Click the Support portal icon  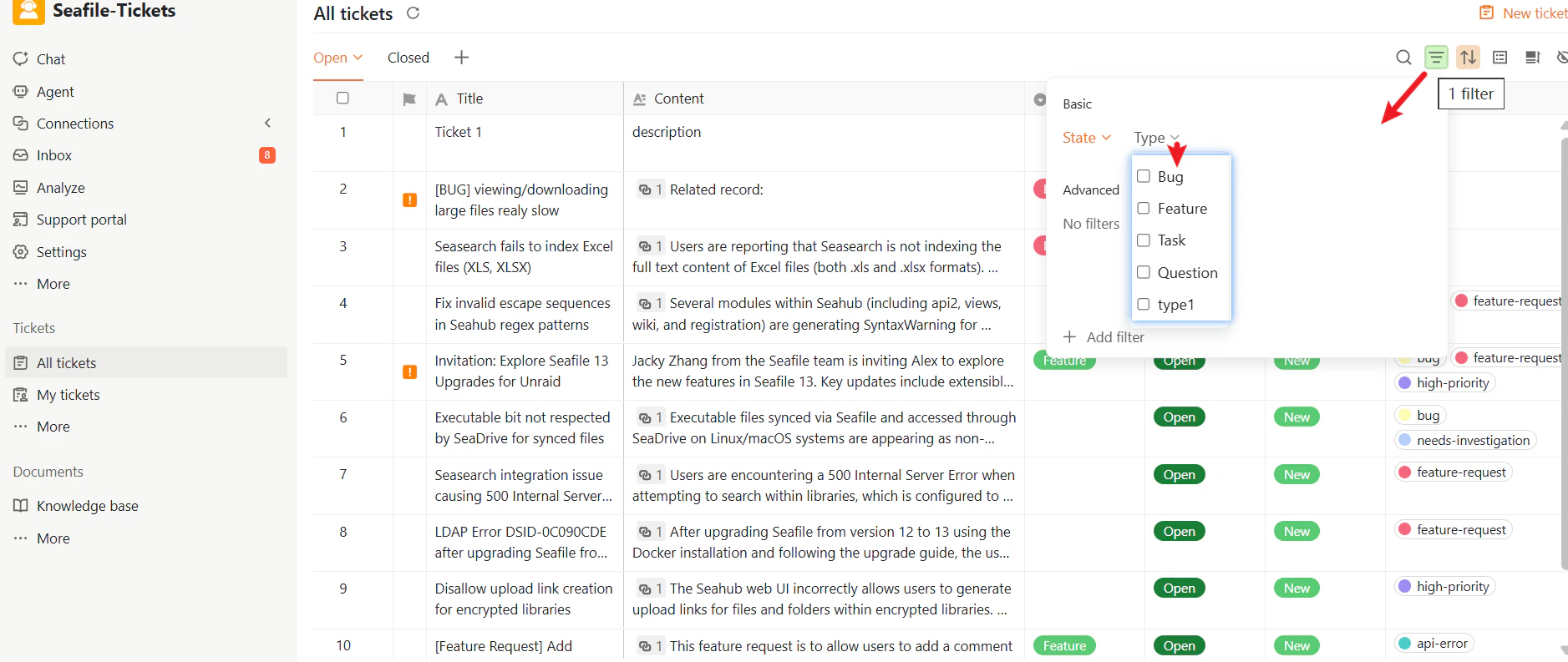(21, 220)
